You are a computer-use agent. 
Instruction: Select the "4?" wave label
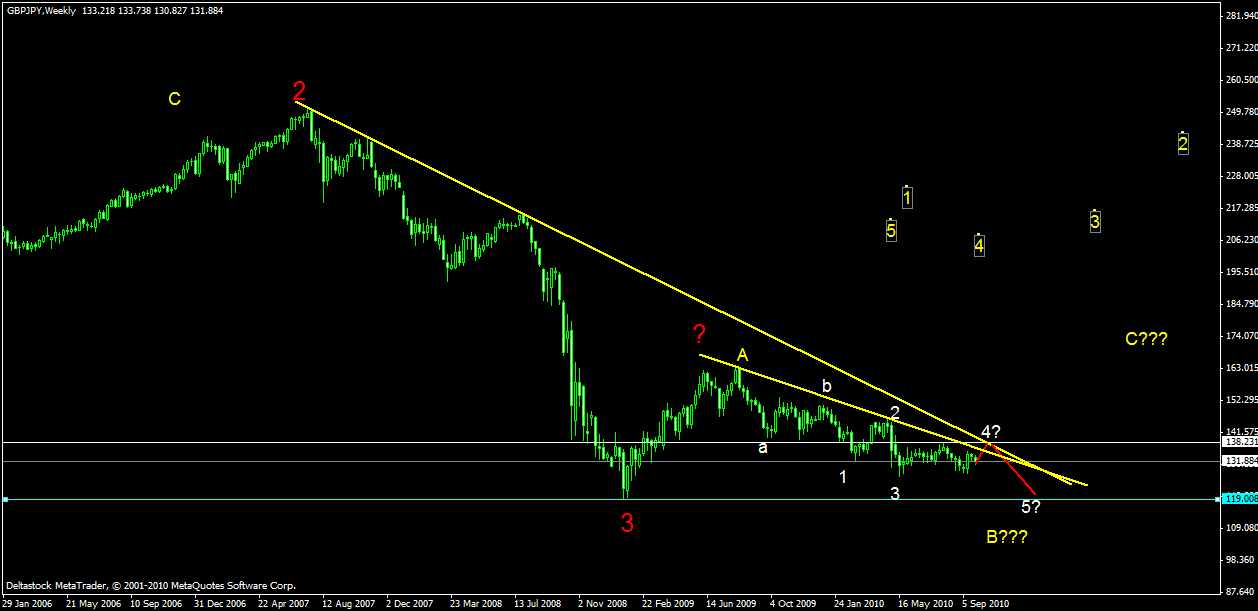[991, 432]
